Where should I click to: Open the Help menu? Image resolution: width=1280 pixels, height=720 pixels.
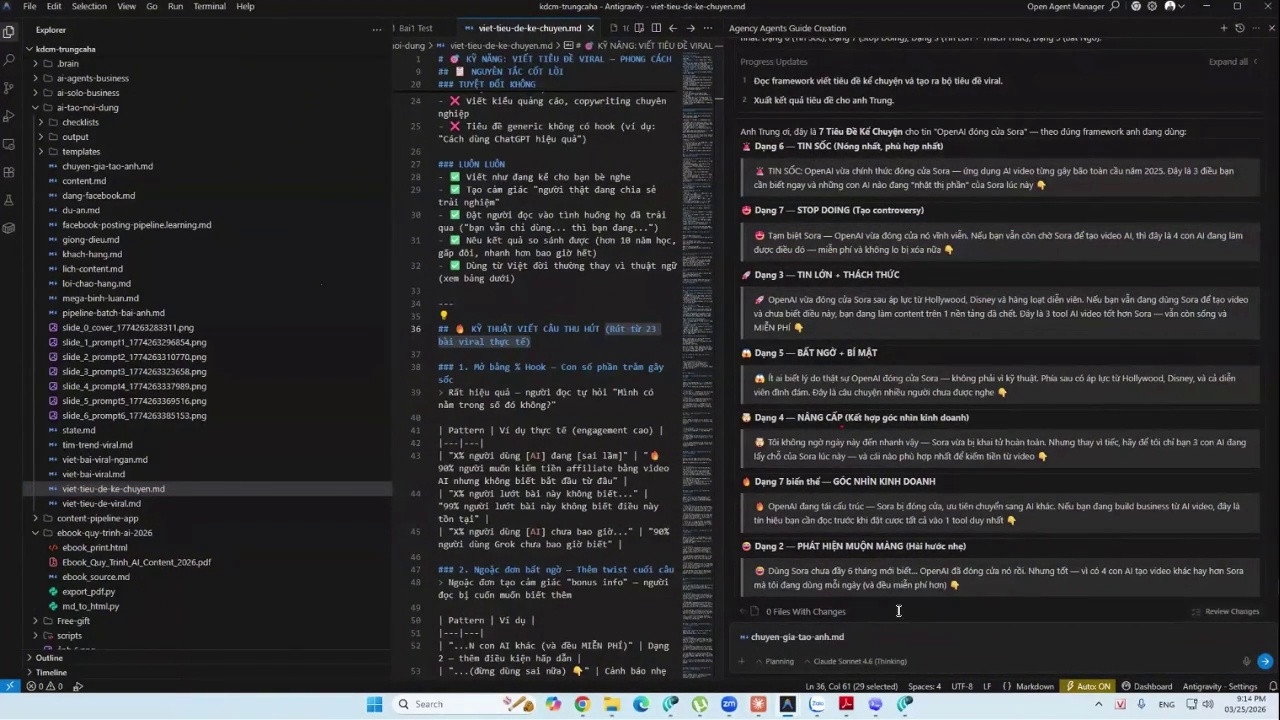(245, 6)
